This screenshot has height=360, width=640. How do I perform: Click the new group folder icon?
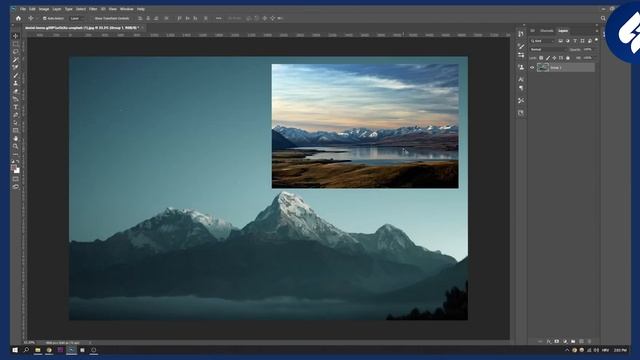point(573,341)
